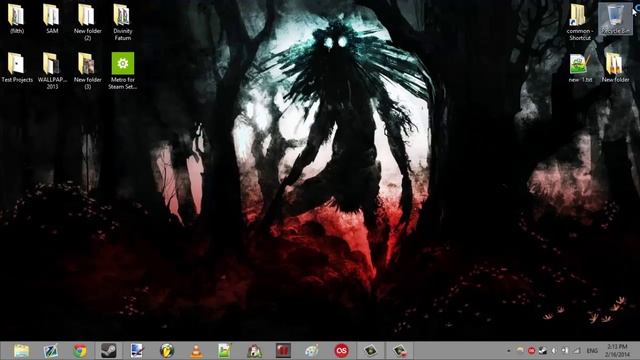The width and height of the screenshot is (640, 360).
Task: Select the 'WALLPAP... 2013' folder
Action: 52,71
